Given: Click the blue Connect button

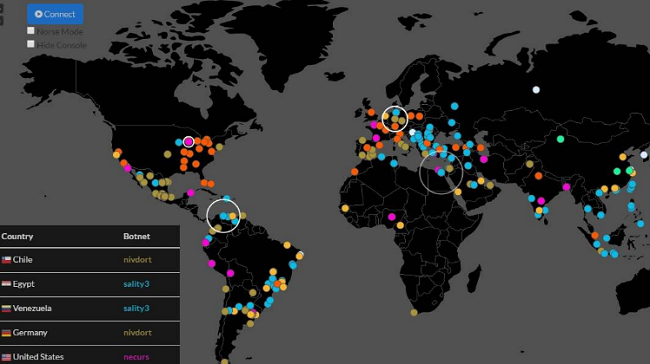Looking at the screenshot, I should click(55, 14).
